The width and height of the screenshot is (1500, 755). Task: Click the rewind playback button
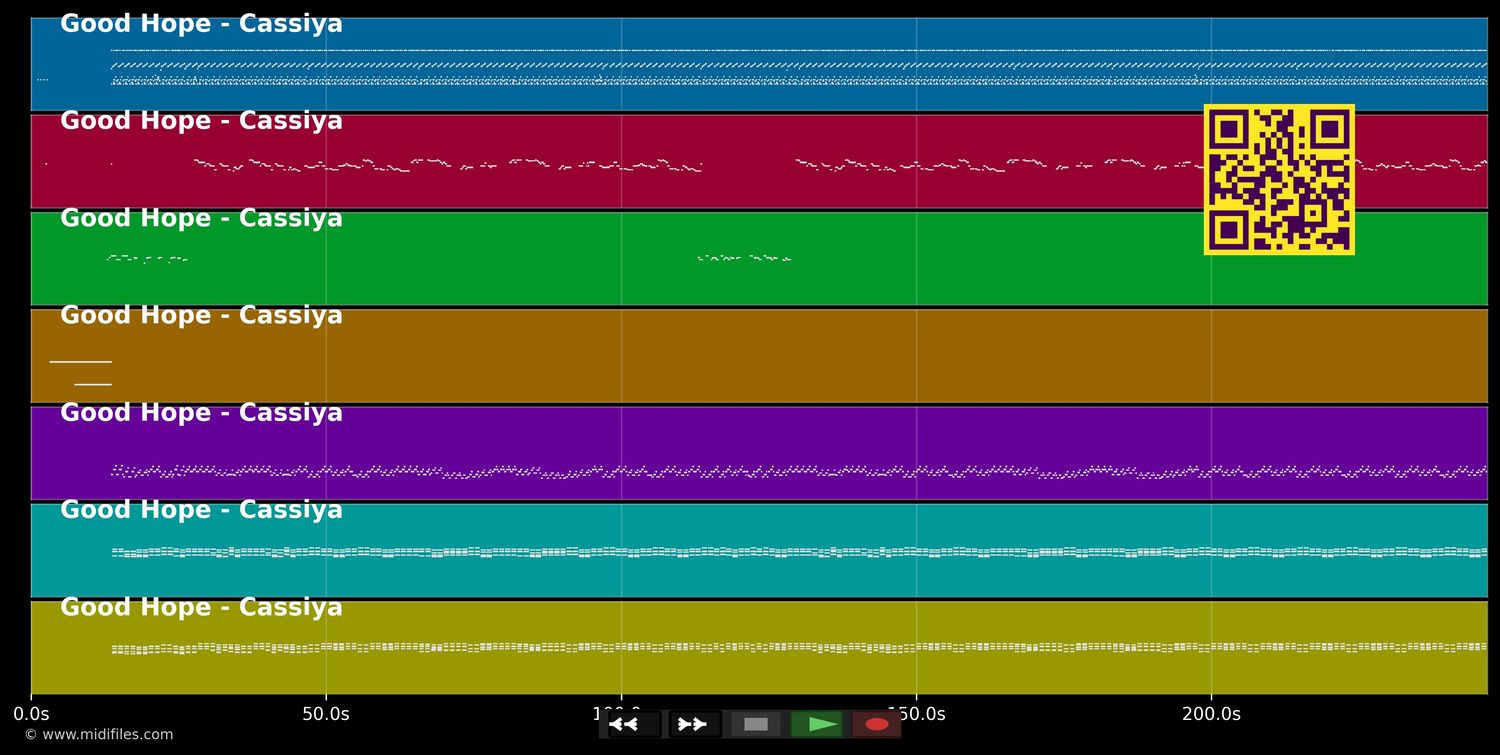tap(634, 724)
